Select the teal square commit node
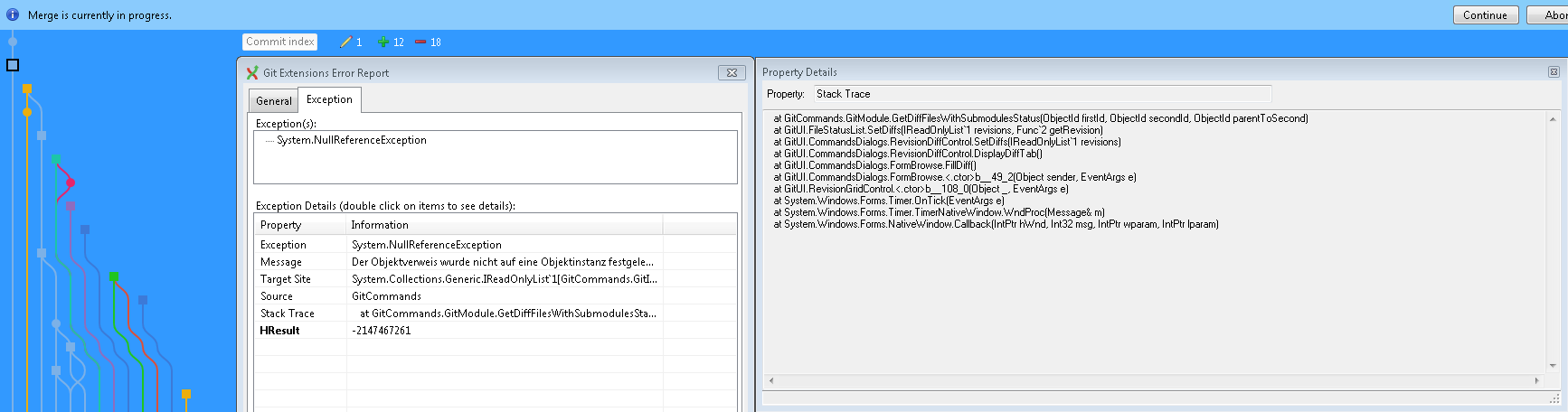 [56, 159]
